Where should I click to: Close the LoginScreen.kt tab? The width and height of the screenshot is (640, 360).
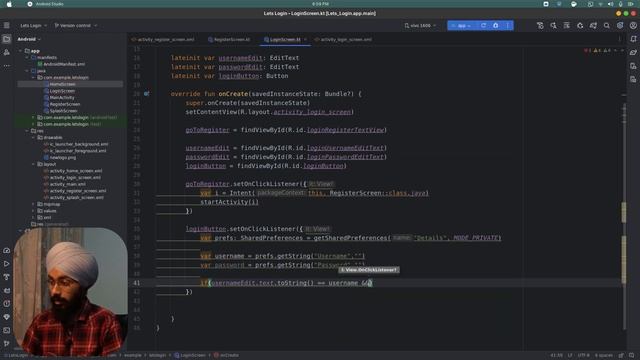305,40
